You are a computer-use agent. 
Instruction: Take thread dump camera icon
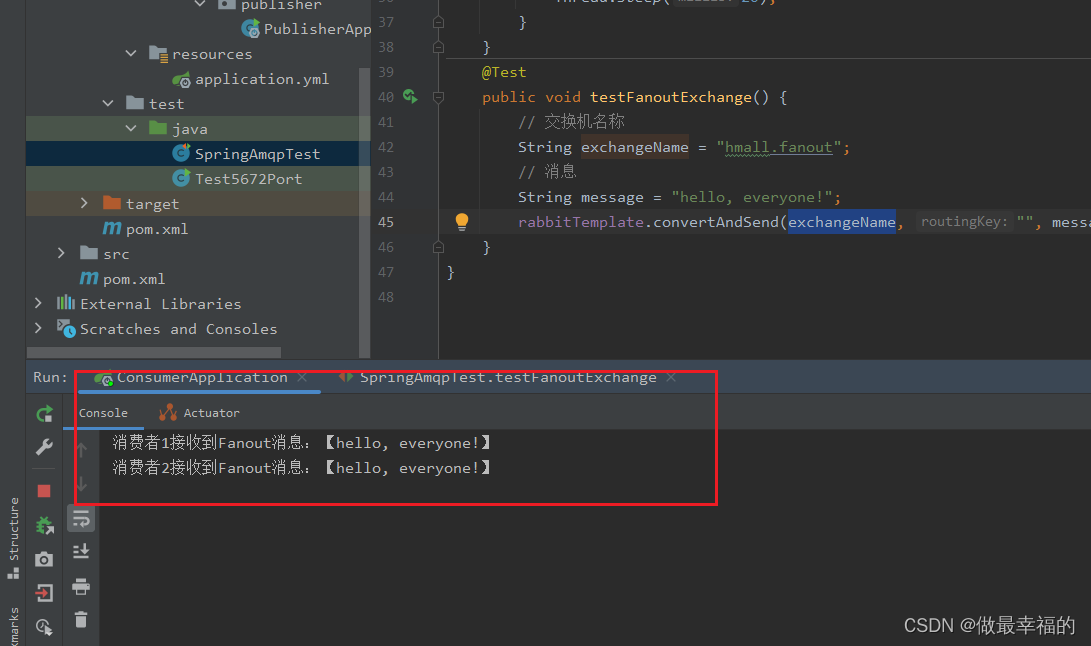click(44, 559)
